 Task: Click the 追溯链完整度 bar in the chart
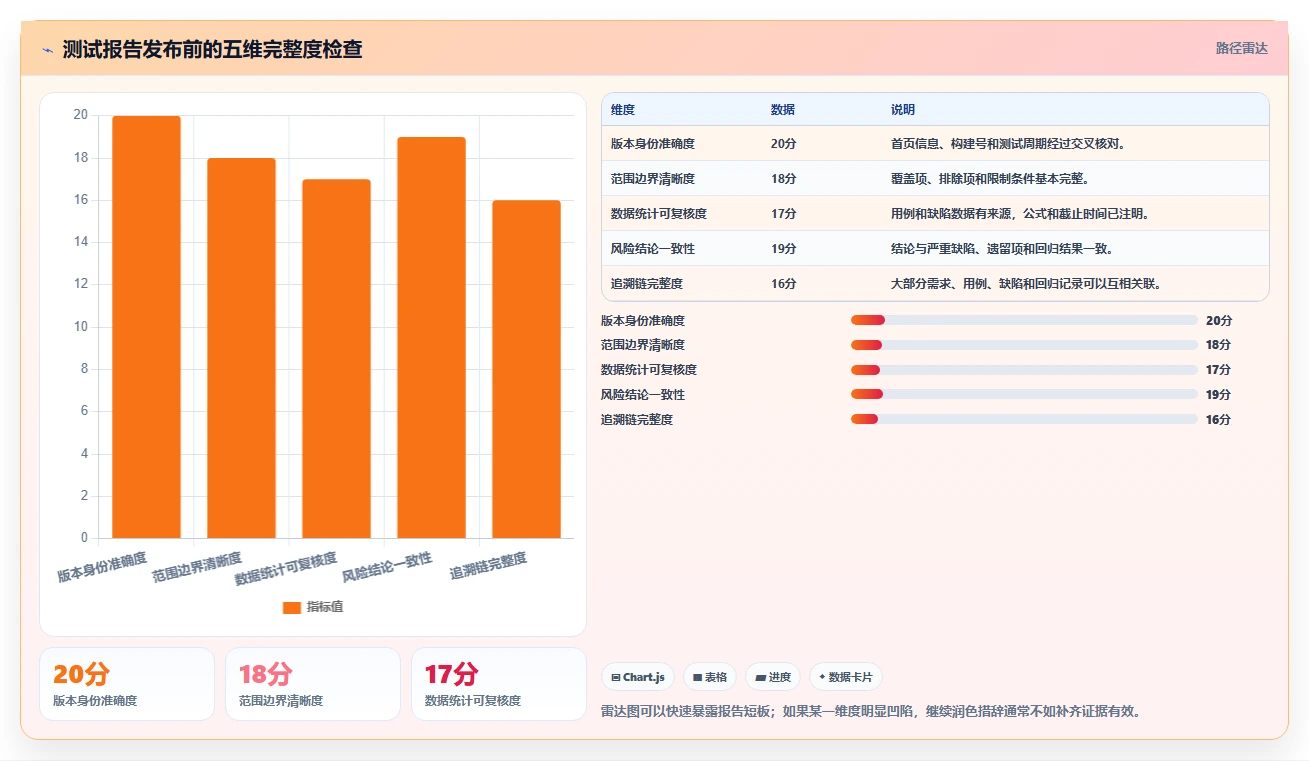(526, 369)
